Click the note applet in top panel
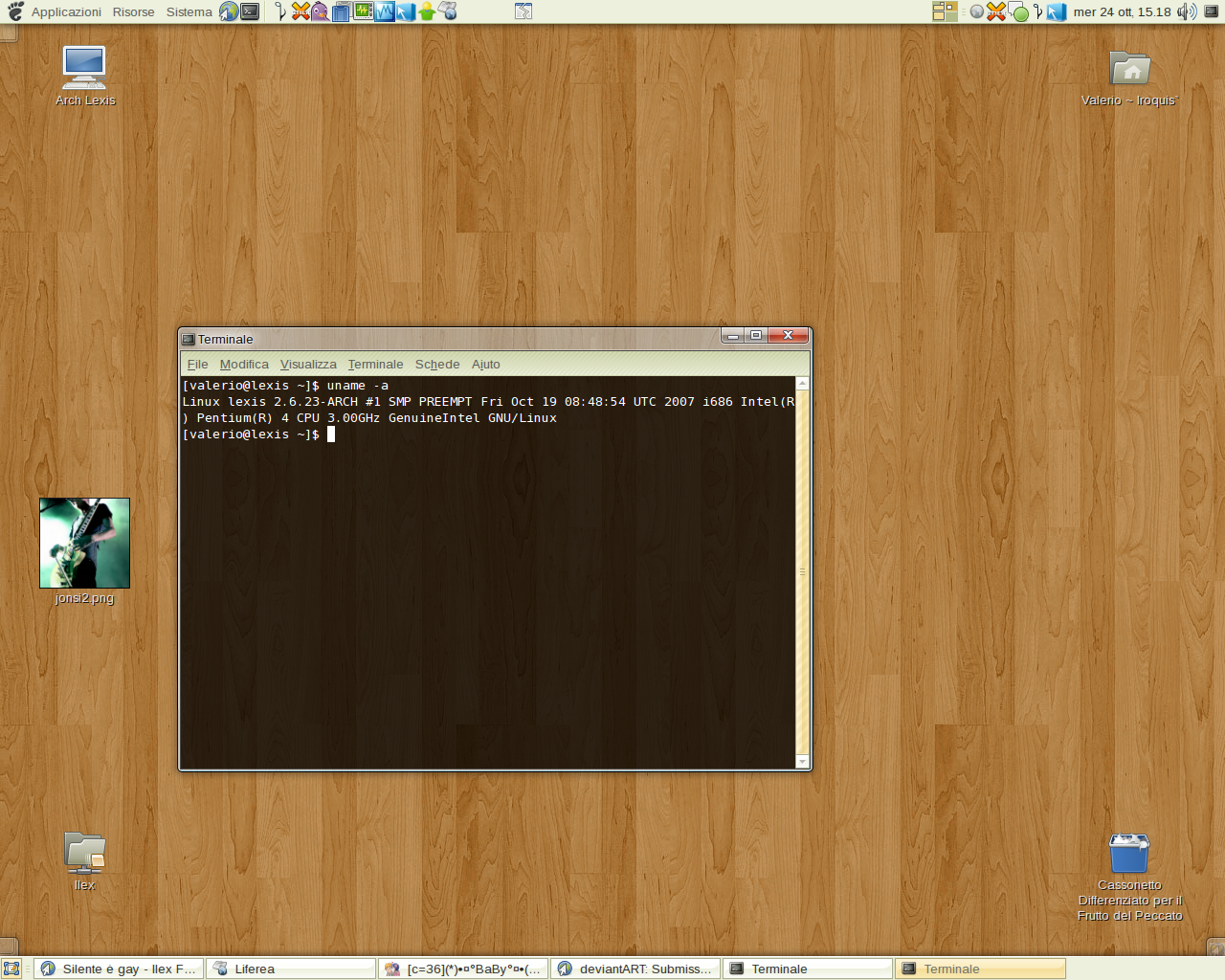Viewport: 1225px width, 980px height. tap(523, 11)
